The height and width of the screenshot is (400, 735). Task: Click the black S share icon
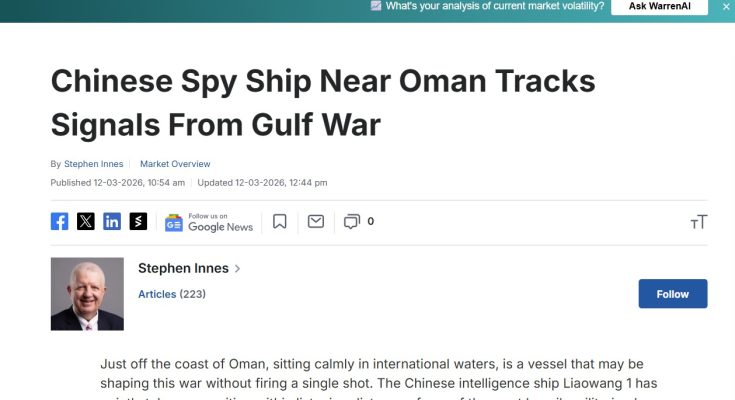point(138,221)
